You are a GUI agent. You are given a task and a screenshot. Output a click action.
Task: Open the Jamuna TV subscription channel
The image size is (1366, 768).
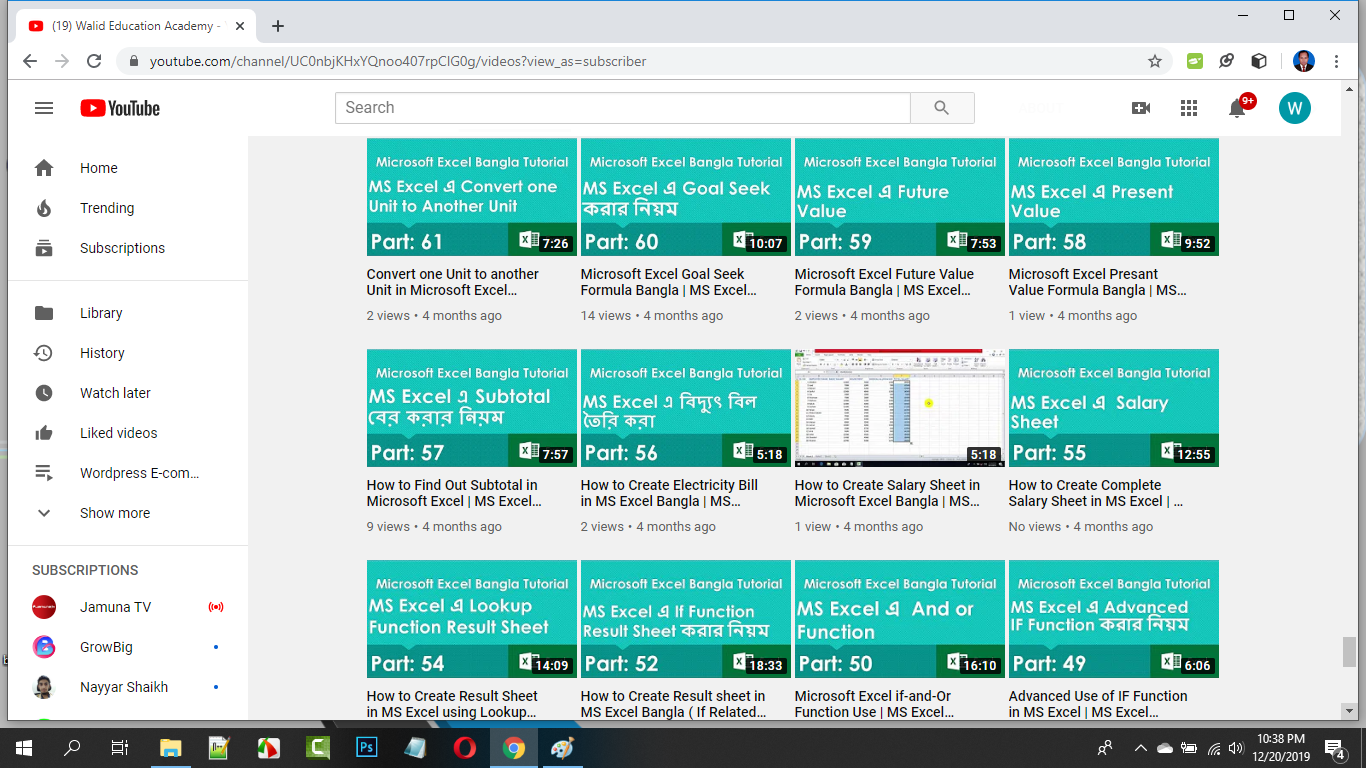click(x=115, y=607)
